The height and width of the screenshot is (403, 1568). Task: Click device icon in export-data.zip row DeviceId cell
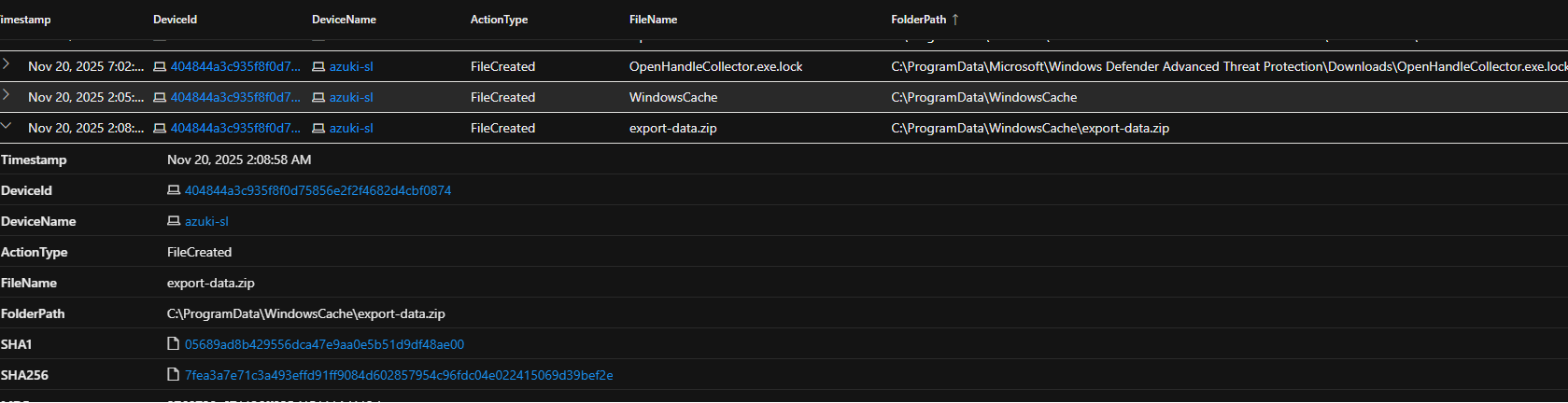pyautogui.click(x=160, y=129)
